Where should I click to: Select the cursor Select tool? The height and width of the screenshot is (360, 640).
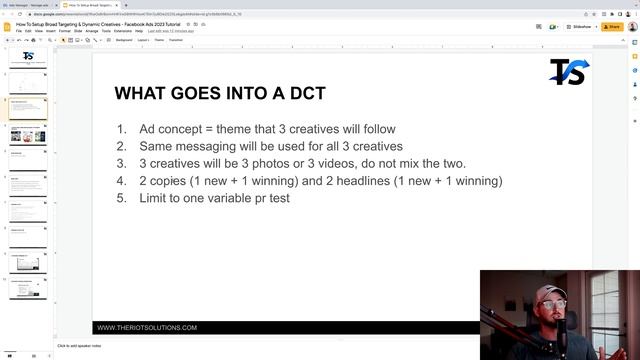63,40
